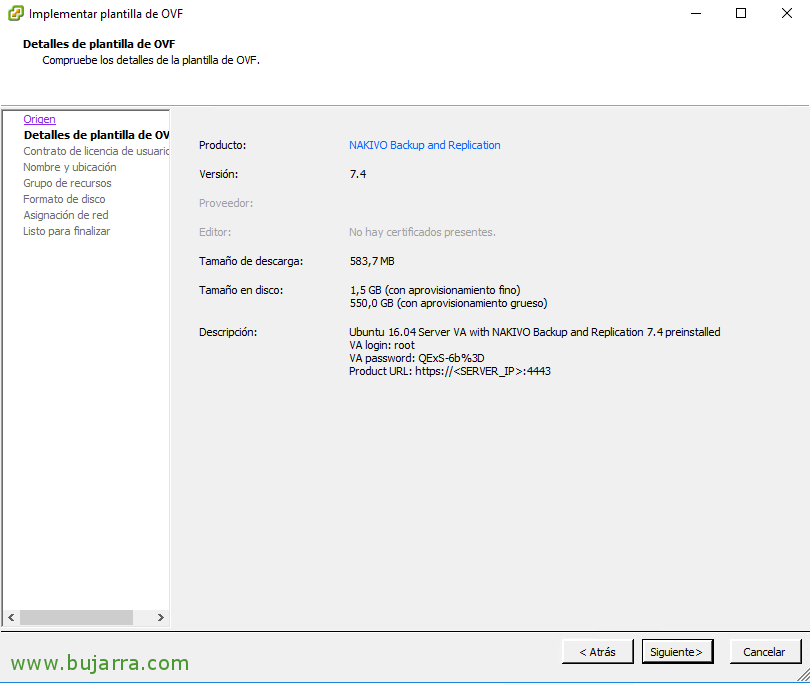Click the sidebar scroll right arrow
Image resolution: width=810 pixels, height=685 pixels.
point(161,617)
